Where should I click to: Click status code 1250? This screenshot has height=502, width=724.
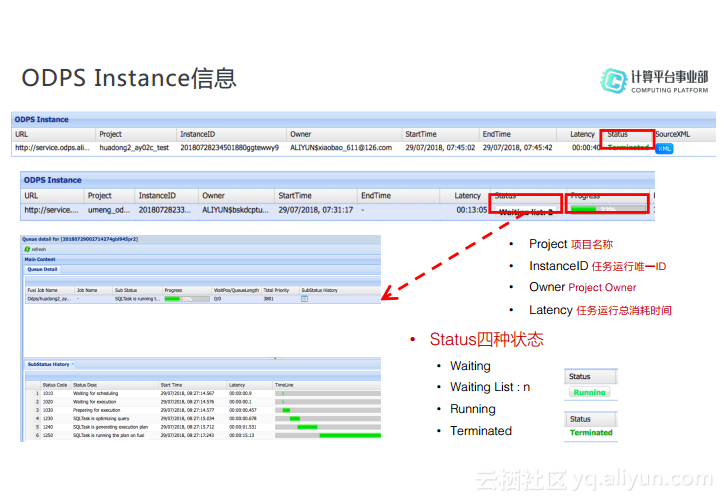pos(48,435)
